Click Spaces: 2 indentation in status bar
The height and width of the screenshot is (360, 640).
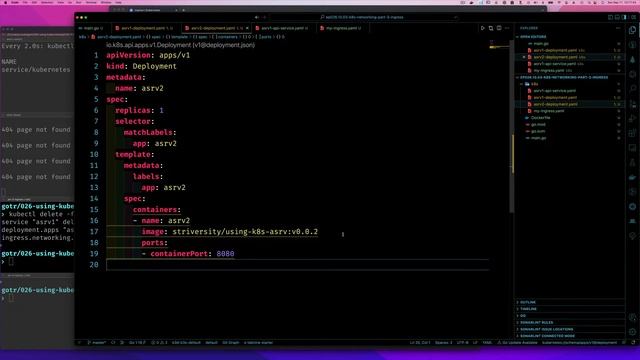coord(443,343)
